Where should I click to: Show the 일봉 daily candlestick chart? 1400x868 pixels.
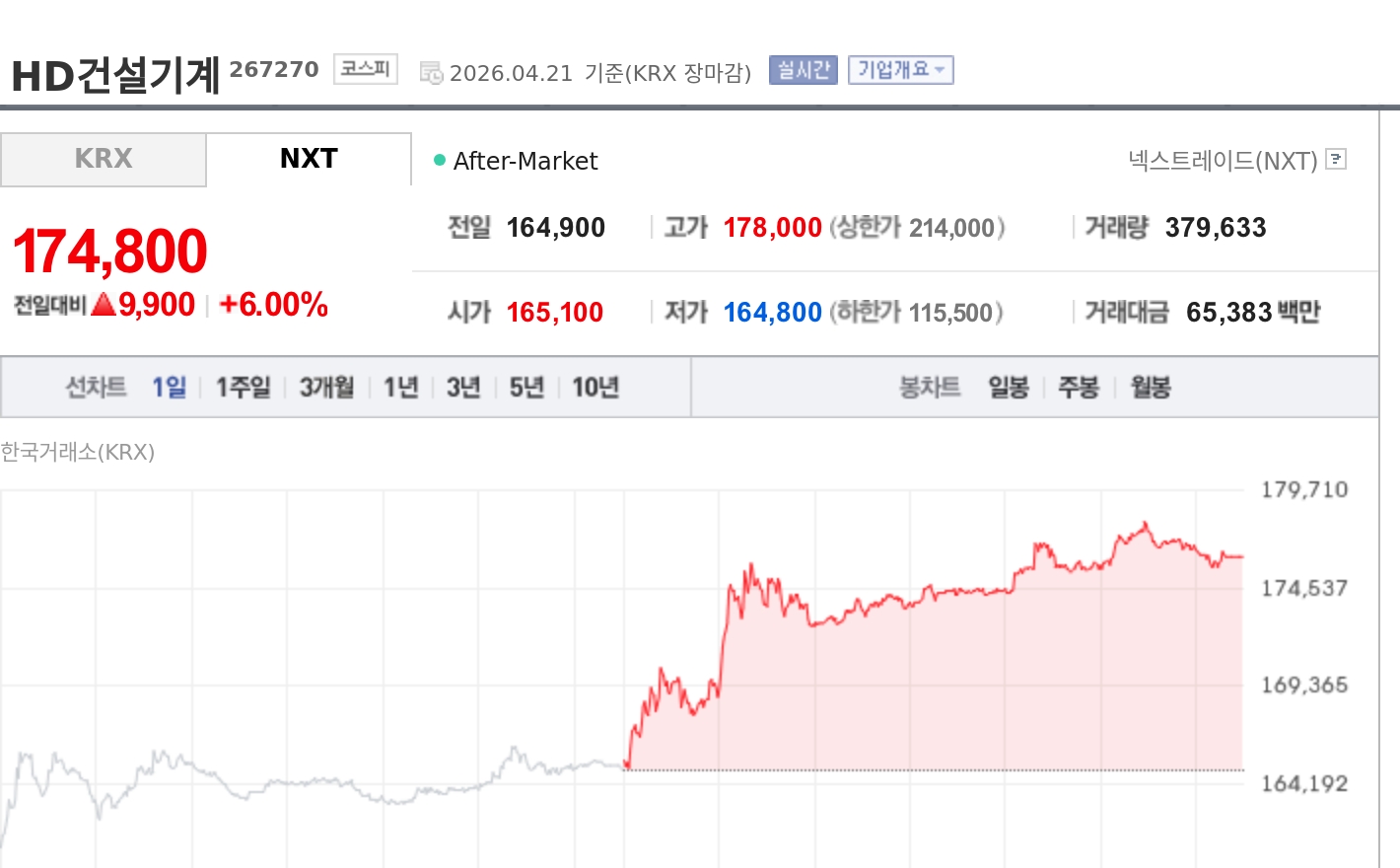1008,388
